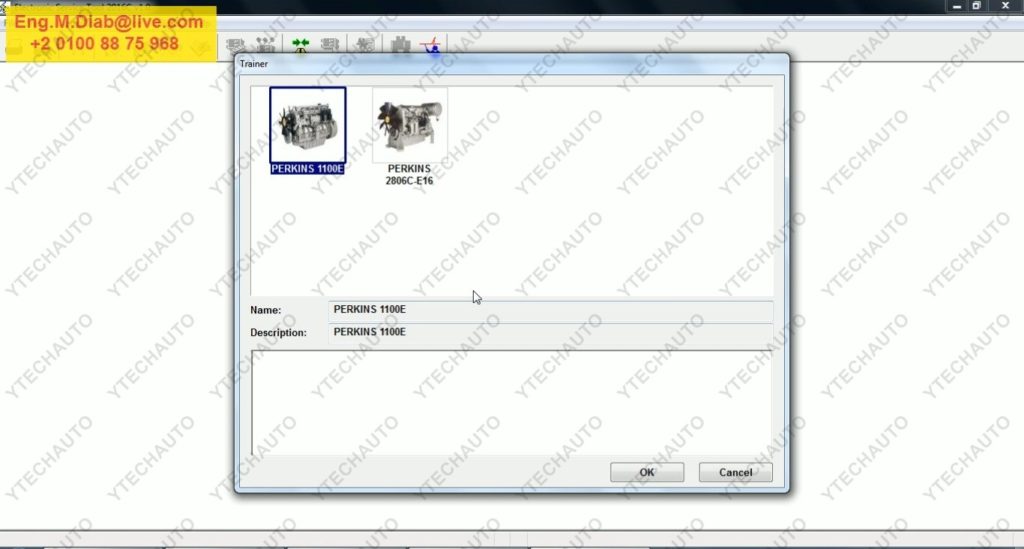Image resolution: width=1024 pixels, height=549 pixels.
Task: Restore down the main application window
Action: (976, 6)
